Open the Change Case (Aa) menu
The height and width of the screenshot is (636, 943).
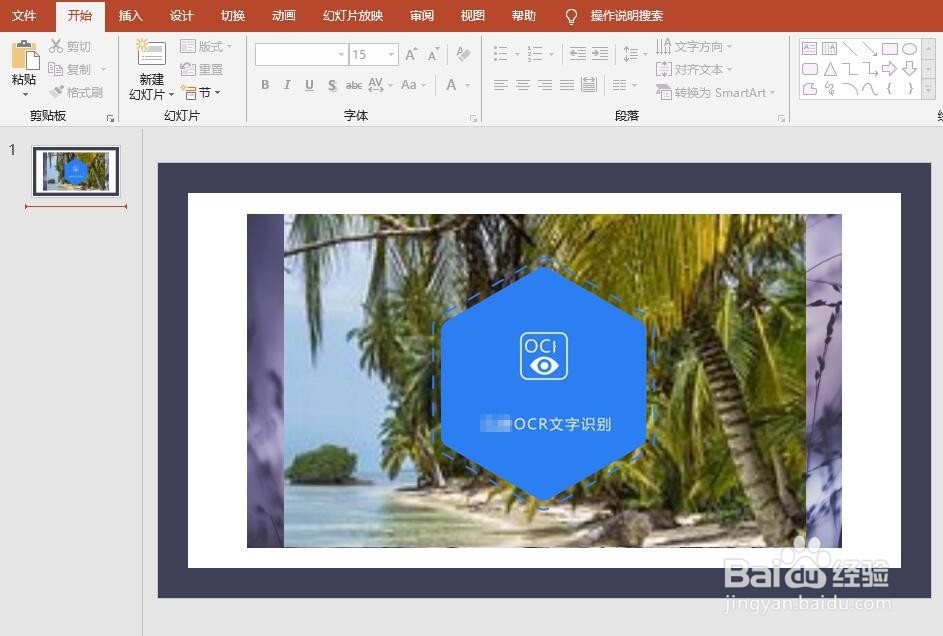click(413, 85)
